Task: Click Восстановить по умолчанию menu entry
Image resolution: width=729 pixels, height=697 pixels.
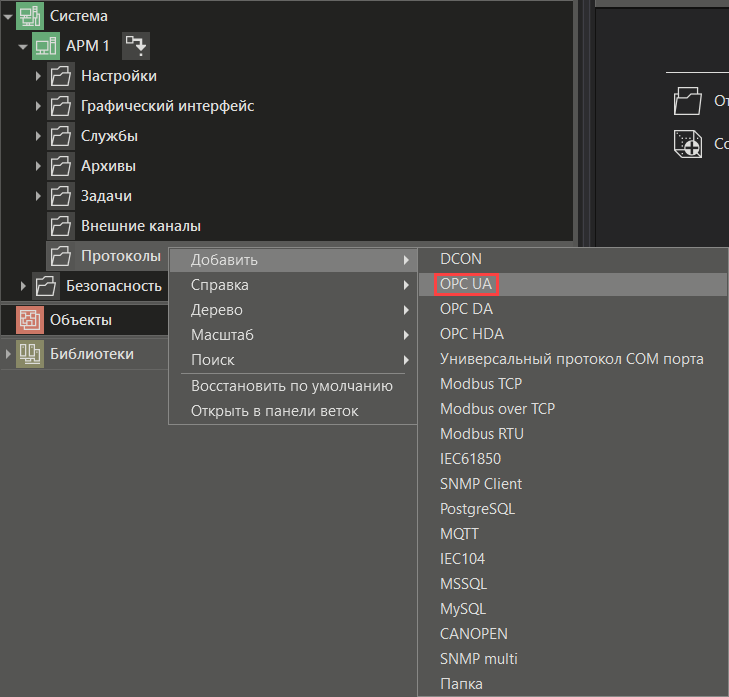Action: (x=291, y=386)
